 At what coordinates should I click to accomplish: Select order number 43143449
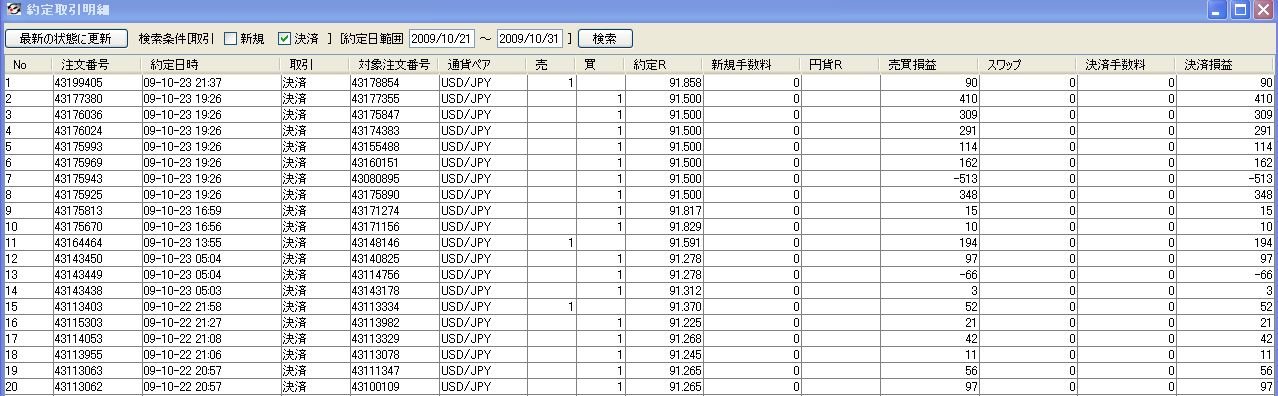(x=79, y=275)
